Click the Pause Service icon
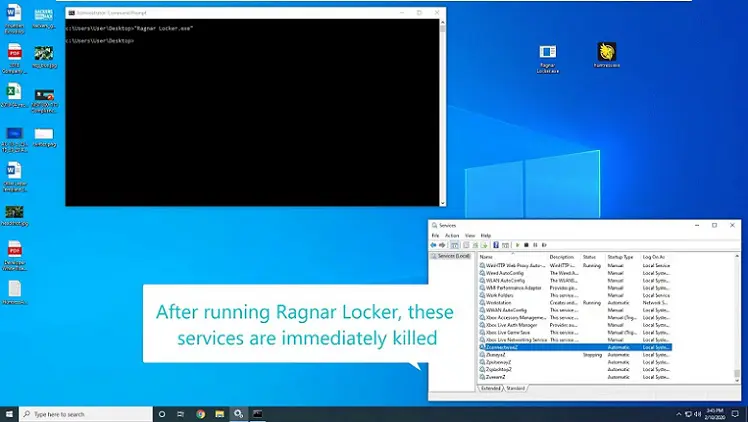The height and width of the screenshot is (422, 748). (535, 245)
